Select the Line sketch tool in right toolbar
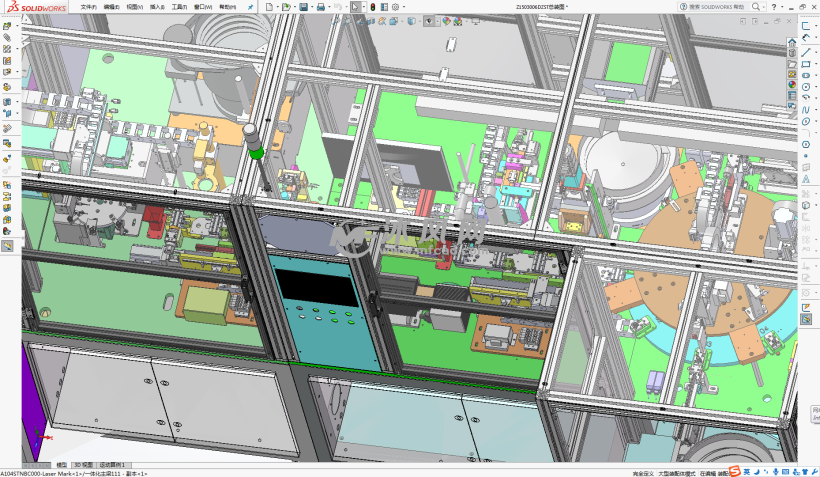 click(806, 52)
